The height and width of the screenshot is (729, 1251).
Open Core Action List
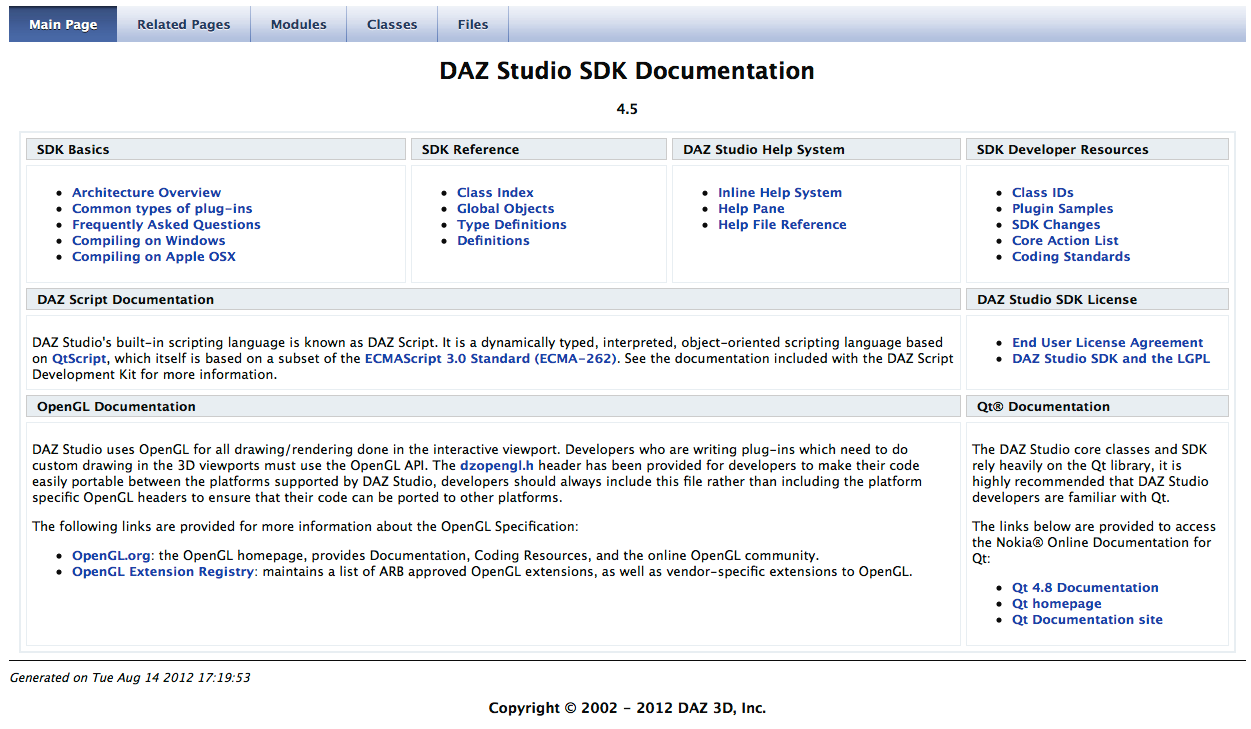1065,241
